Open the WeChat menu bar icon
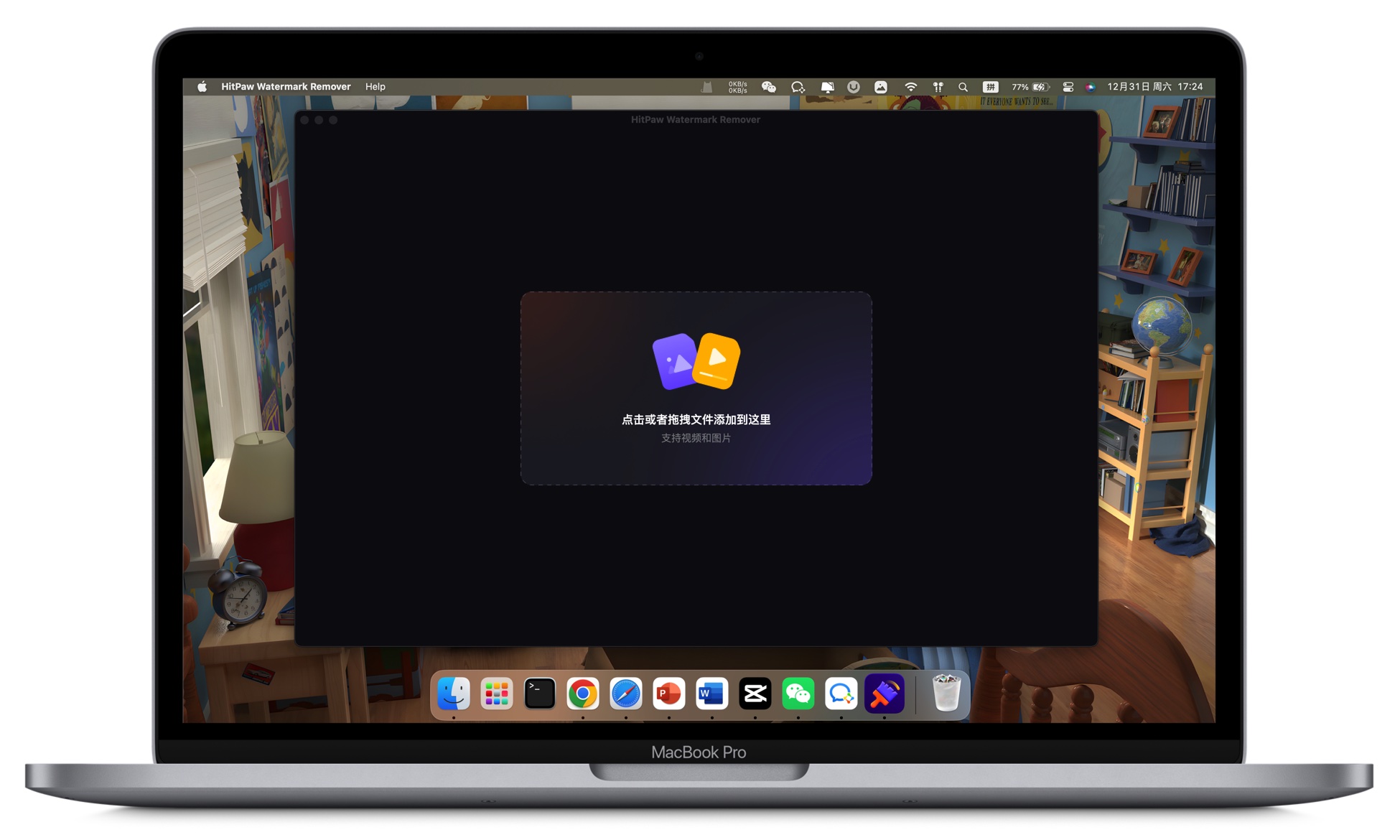Image resolution: width=1400 pixels, height=840 pixels. point(768,87)
